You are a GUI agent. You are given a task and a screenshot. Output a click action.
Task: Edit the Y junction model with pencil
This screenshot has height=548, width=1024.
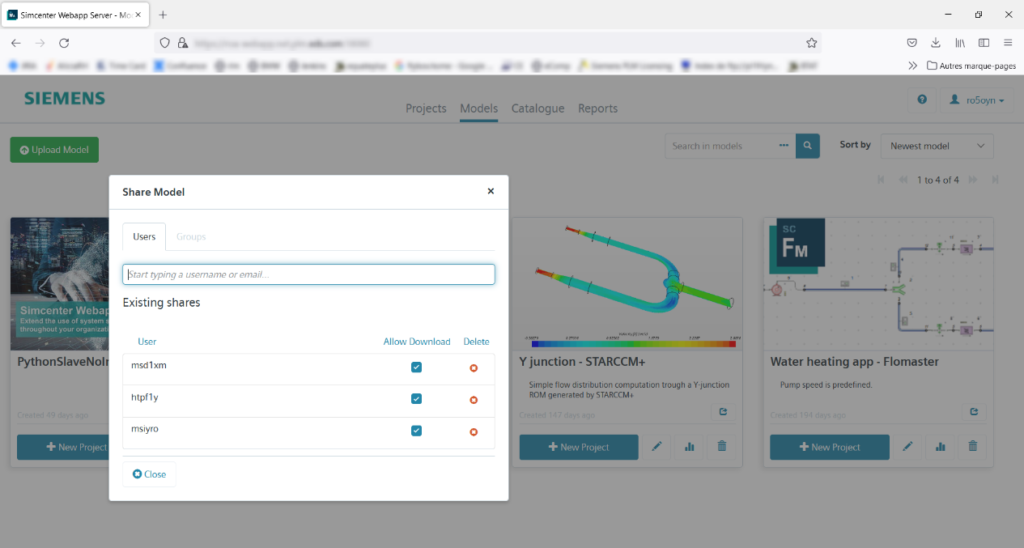click(x=656, y=447)
